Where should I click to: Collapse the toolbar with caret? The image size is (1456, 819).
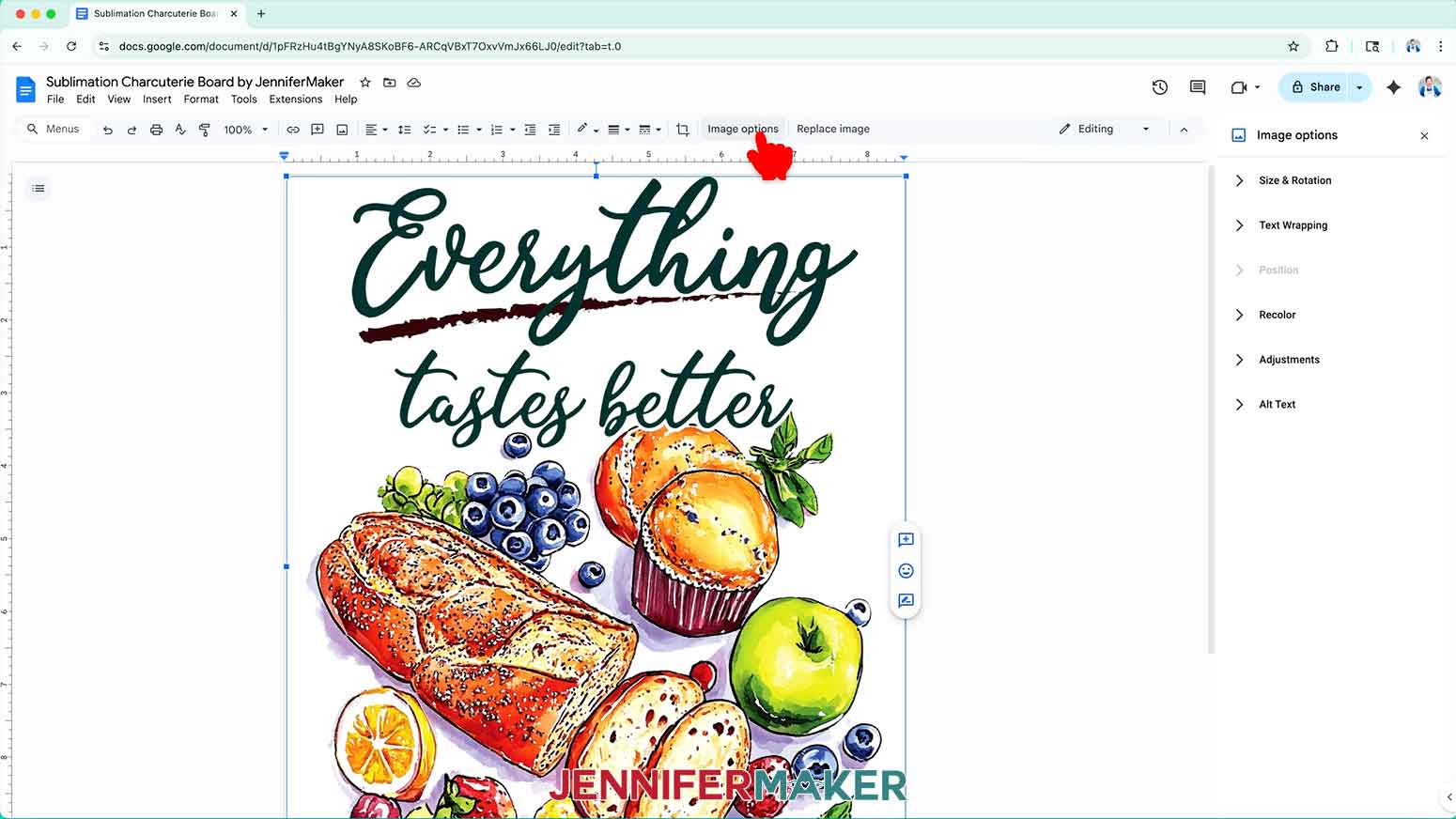click(1184, 130)
